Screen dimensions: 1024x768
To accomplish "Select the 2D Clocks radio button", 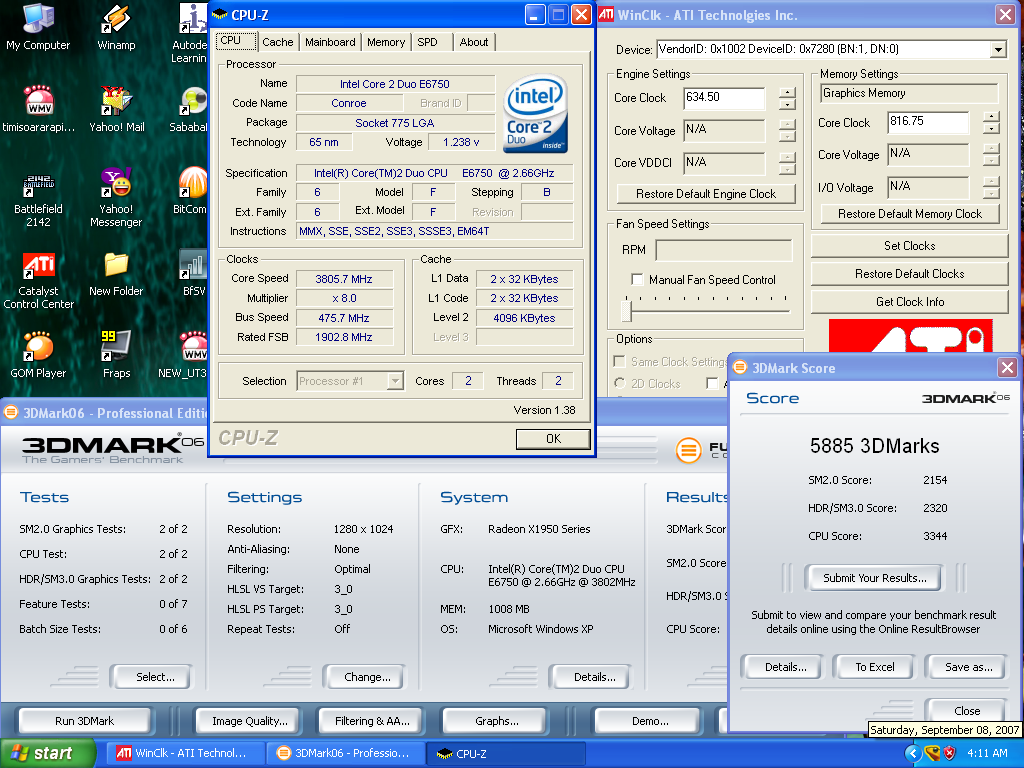I will [x=620, y=383].
